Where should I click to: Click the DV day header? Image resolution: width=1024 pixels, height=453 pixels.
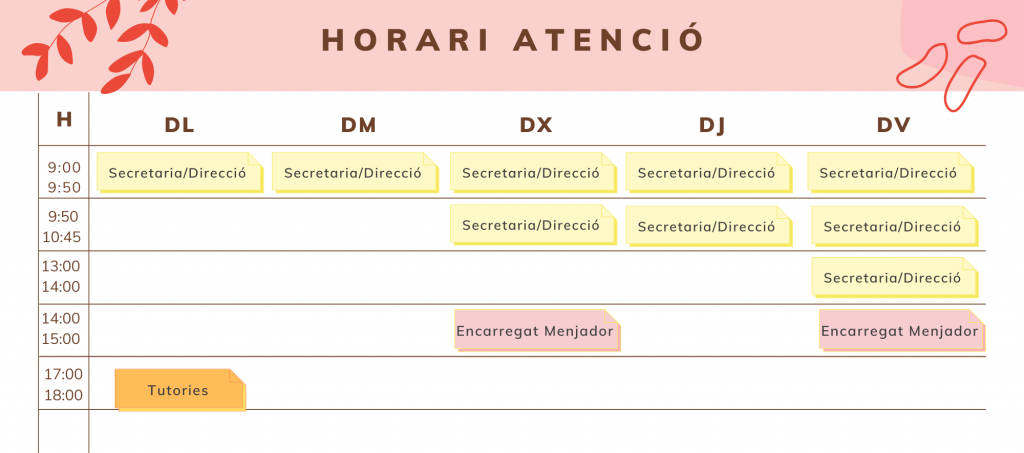tap(892, 125)
